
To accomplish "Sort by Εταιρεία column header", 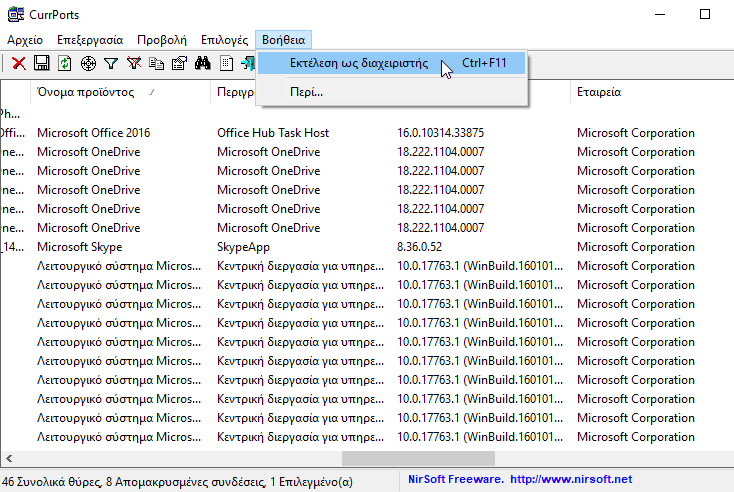I will point(651,92).
